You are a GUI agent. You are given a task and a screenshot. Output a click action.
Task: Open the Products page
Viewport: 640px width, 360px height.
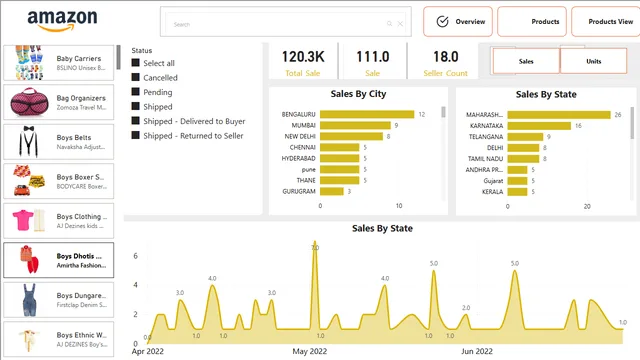coord(532,22)
